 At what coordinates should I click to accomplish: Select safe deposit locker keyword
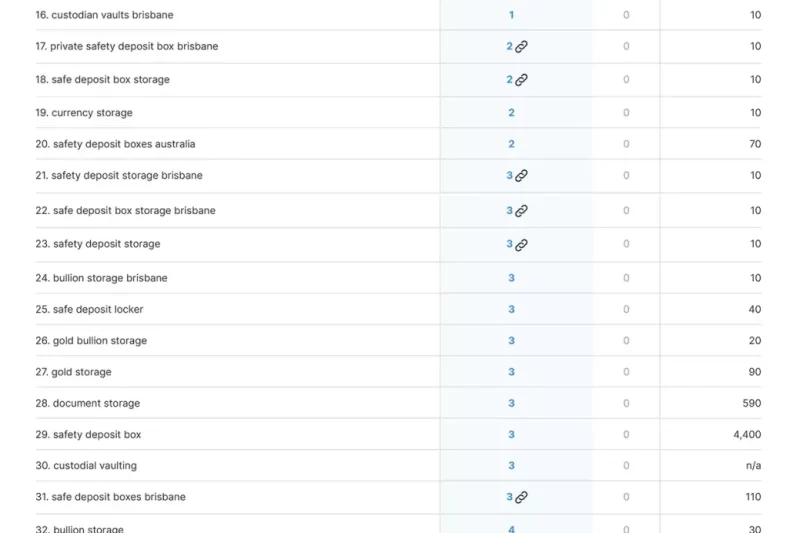[x=97, y=310]
